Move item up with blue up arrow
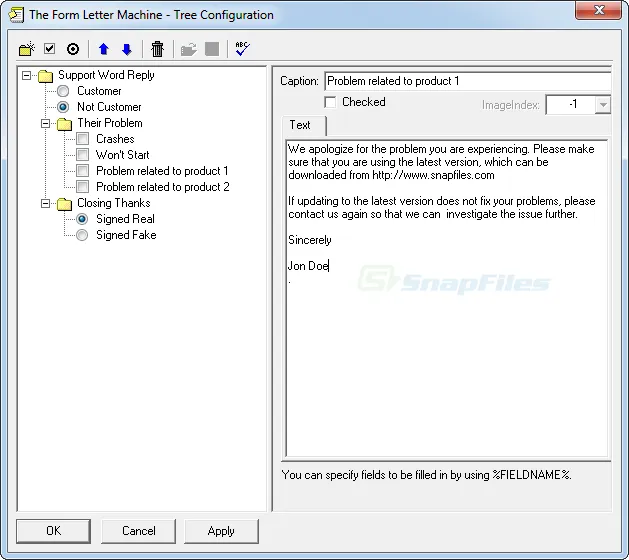The image size is (629, 560). tap(104, 49)
